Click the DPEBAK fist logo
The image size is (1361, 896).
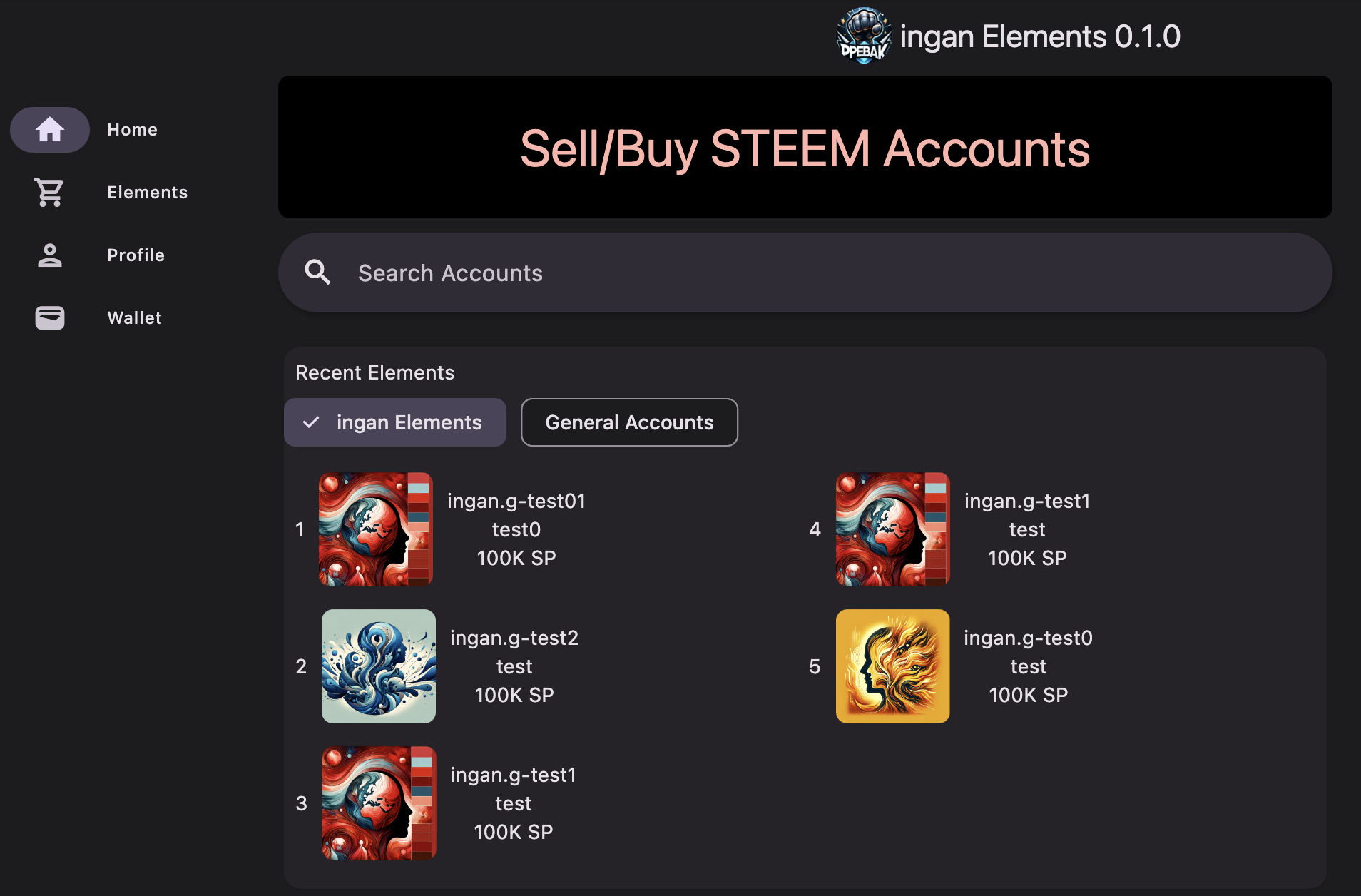[x=864, y=36]
